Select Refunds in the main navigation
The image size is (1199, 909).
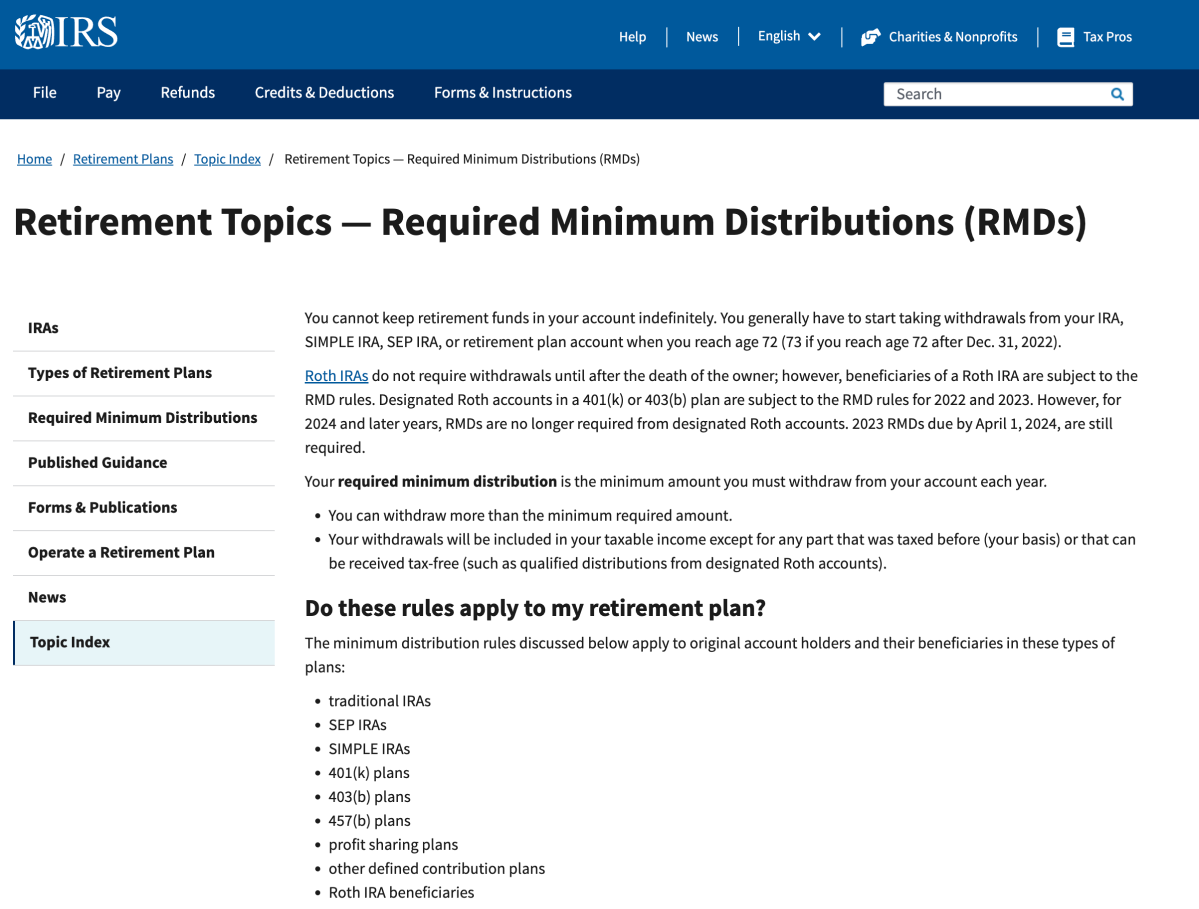(x=187, y=93)
